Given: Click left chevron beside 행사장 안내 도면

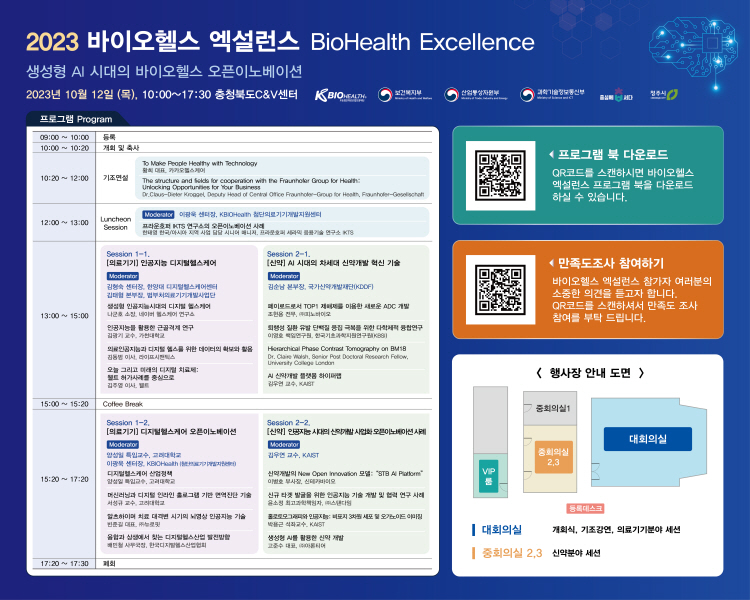Looking at the screenshot, I should pyautogui.click(x=541, y=373).
